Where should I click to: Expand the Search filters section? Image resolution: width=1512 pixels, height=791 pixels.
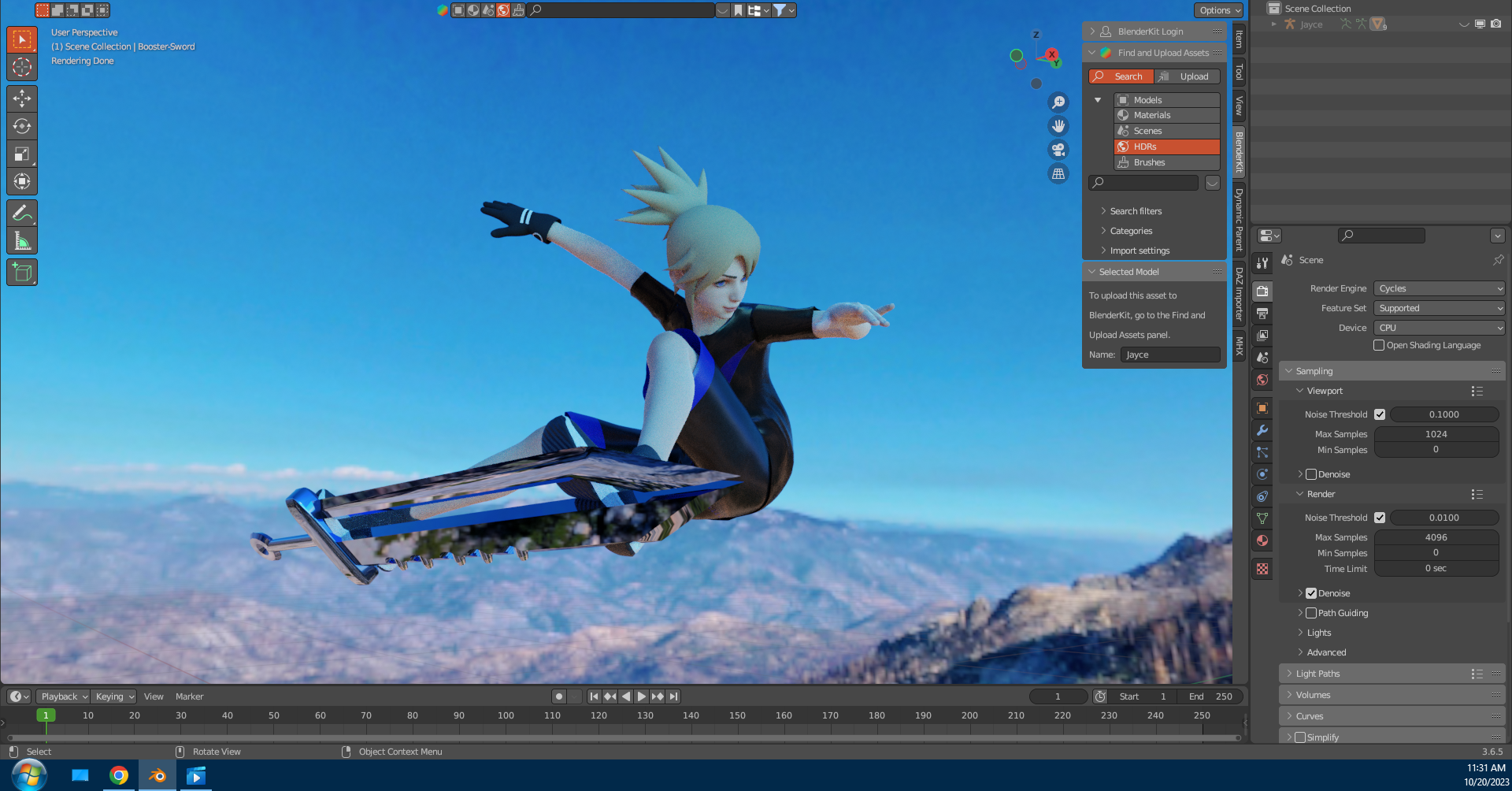(1136, 211)
